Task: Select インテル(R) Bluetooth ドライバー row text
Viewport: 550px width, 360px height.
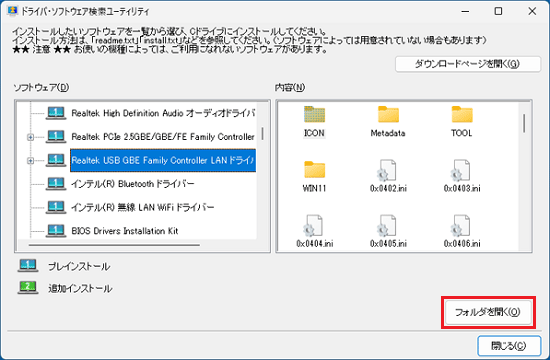Action: 133,184
